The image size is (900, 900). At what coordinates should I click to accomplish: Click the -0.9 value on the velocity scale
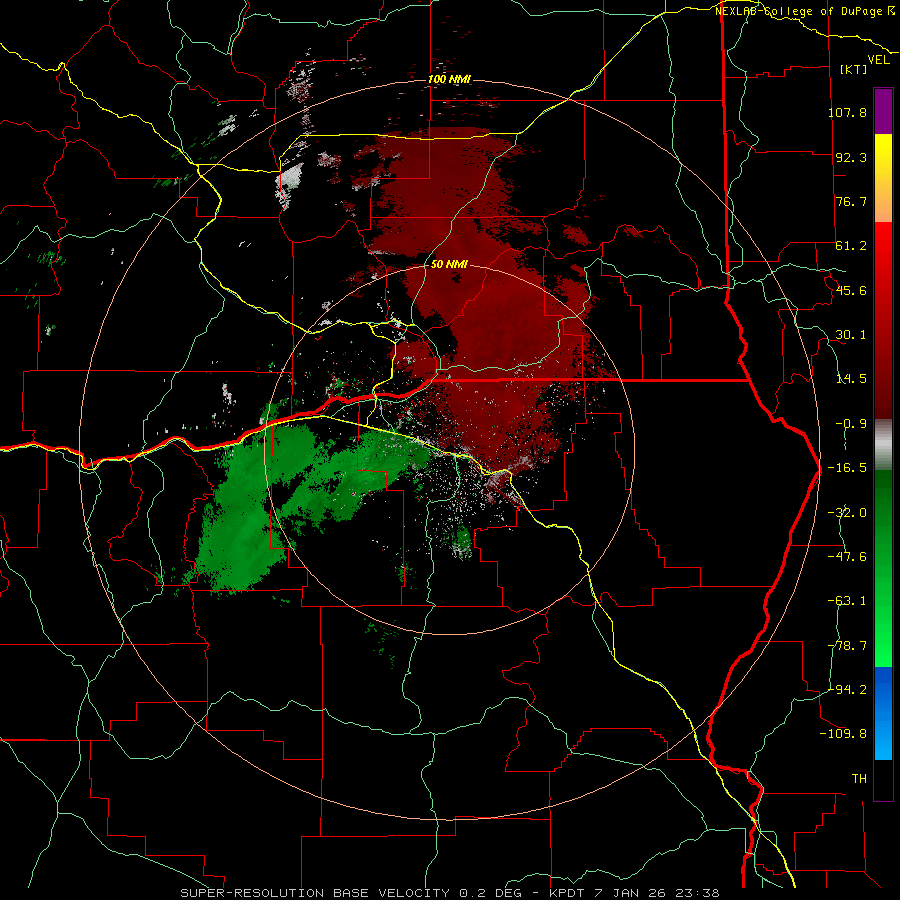coord(851,424)
